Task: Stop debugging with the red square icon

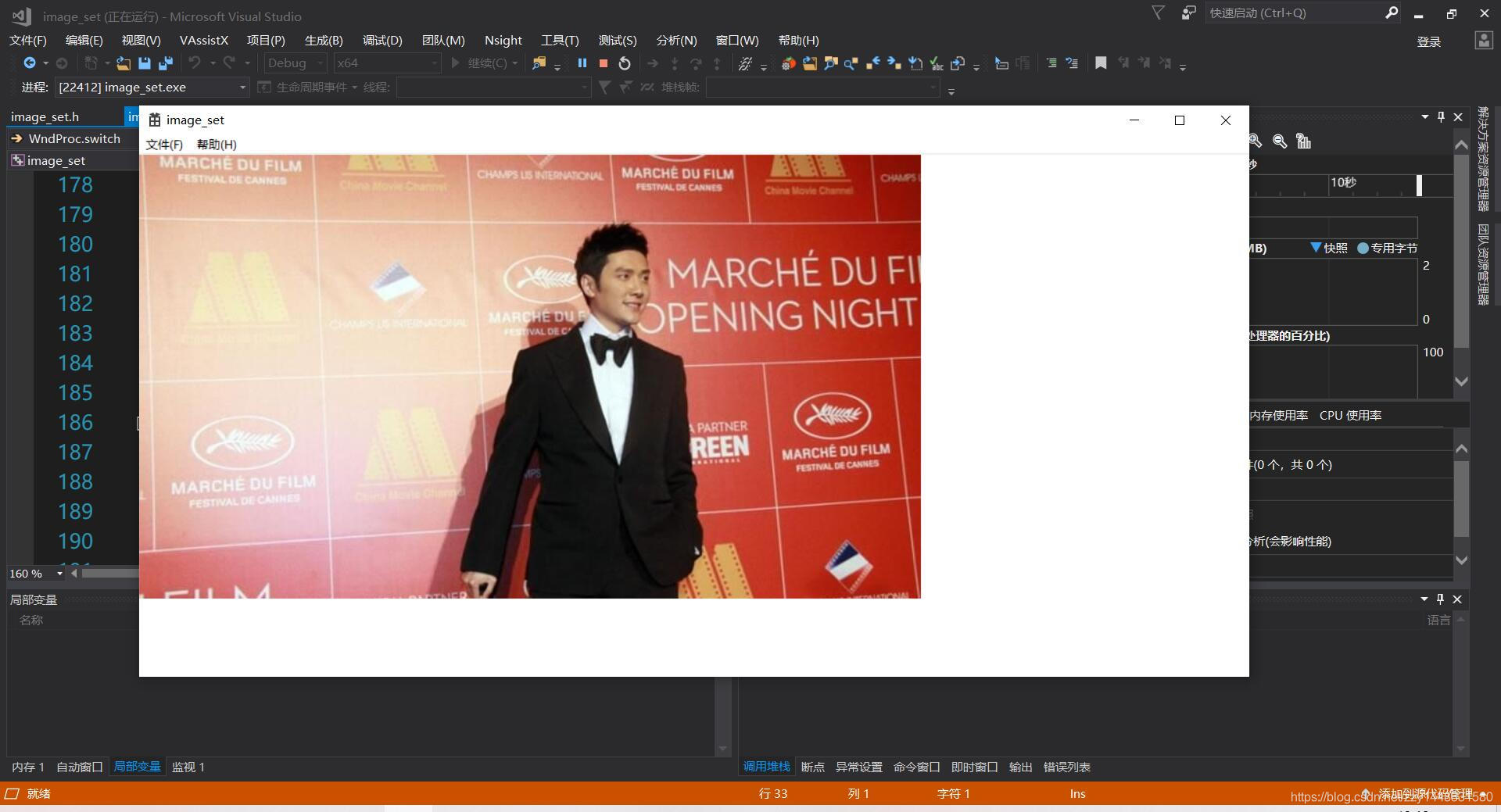Action: tap(603, 63)
